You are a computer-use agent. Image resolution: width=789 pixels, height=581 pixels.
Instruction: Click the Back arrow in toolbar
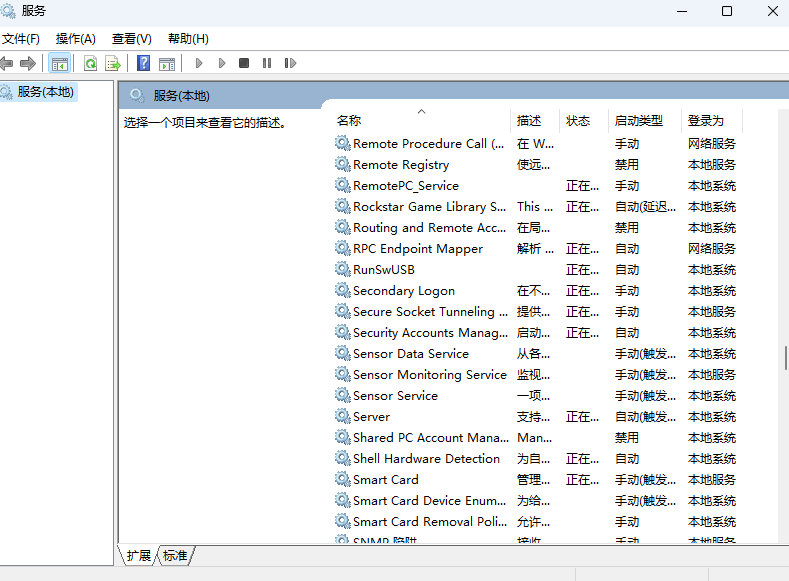tap(6, 63)
